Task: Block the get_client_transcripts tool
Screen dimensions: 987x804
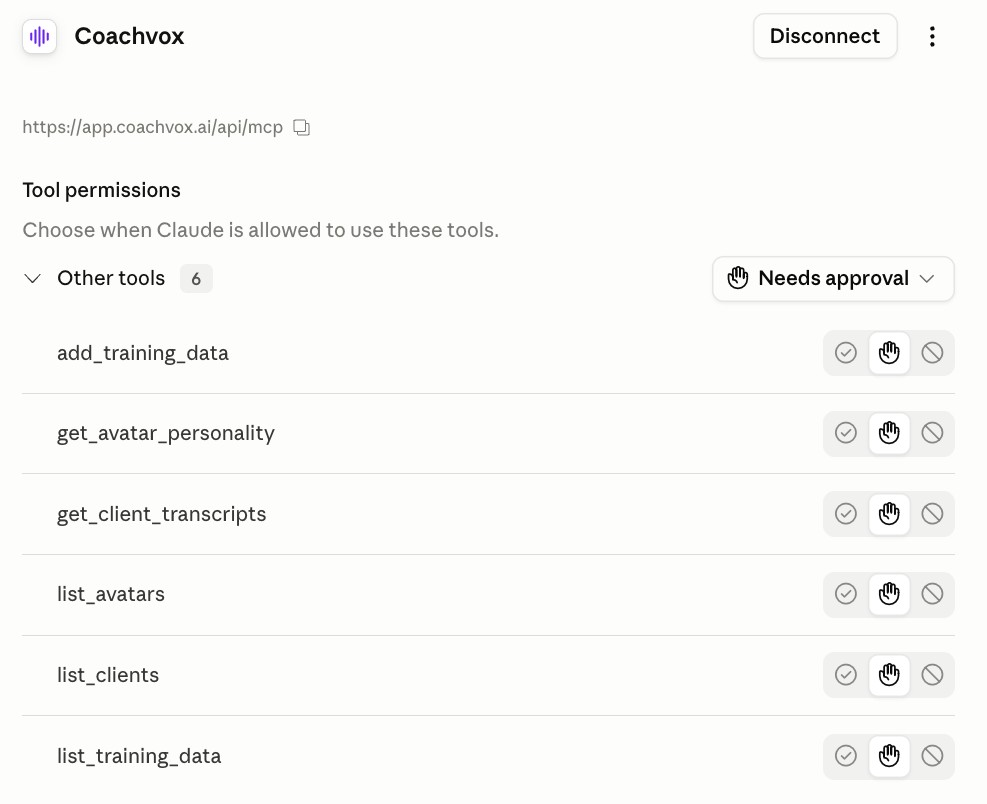Action: (932, 514)
